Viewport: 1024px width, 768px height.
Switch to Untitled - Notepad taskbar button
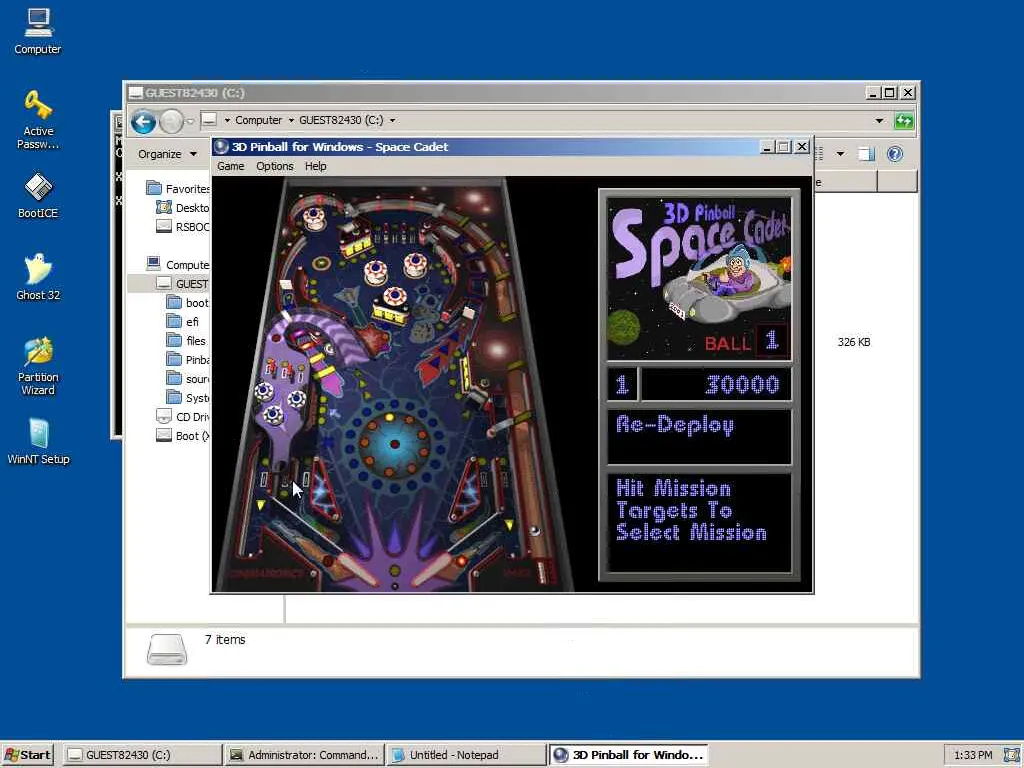466,755
